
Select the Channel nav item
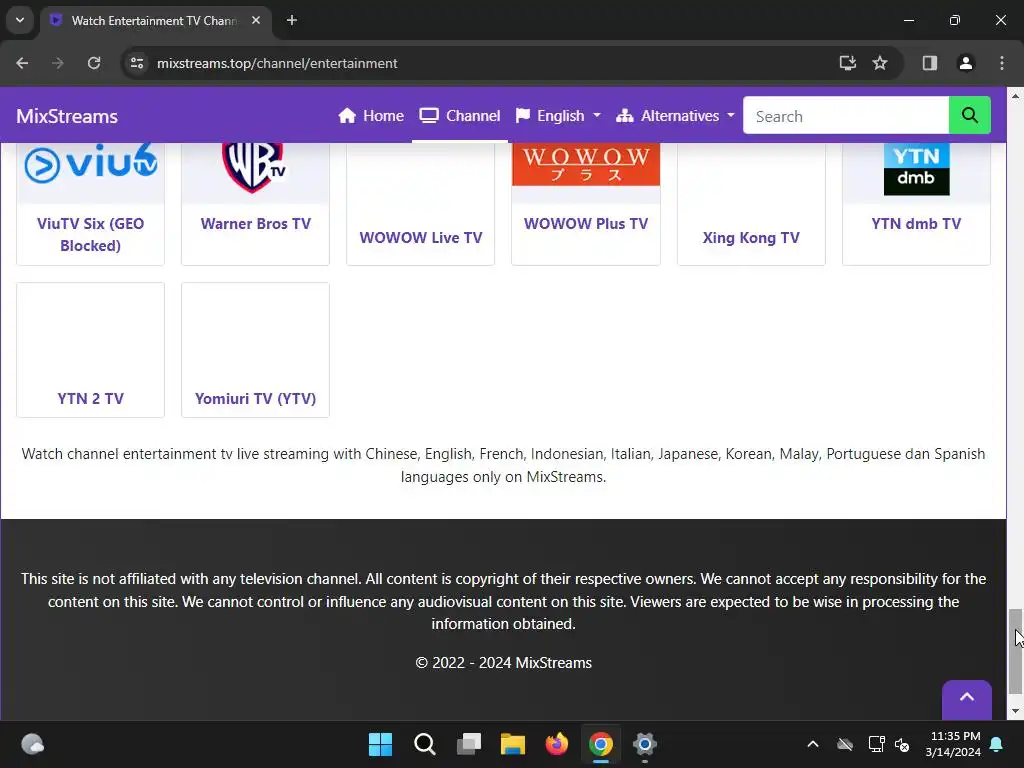[x=460, y=116]
